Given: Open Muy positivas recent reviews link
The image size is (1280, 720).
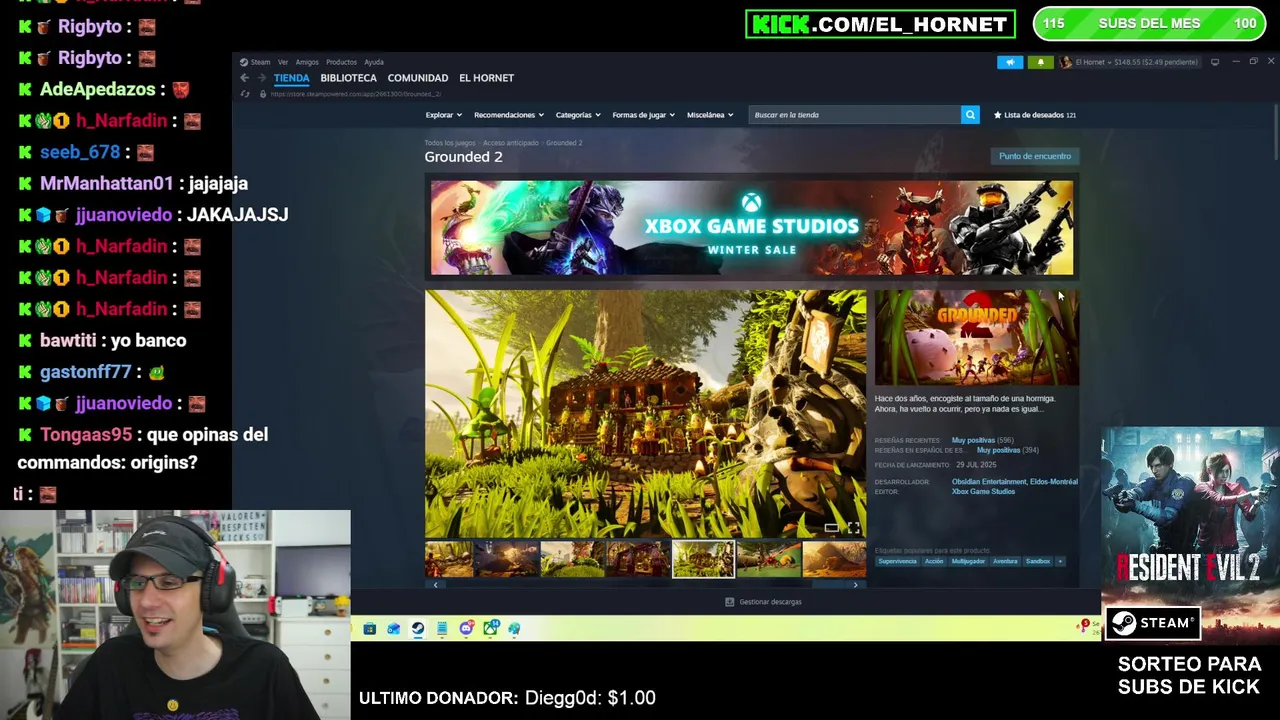Looking at the screenshot, I should (973, 440).
